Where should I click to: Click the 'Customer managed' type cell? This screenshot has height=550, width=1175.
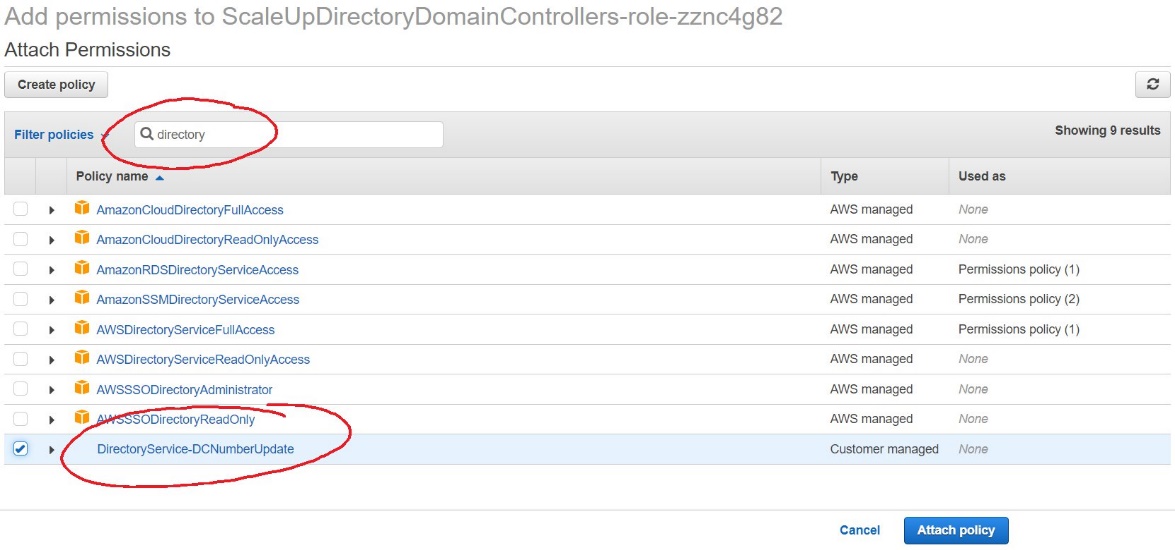(x=884, y=449)
